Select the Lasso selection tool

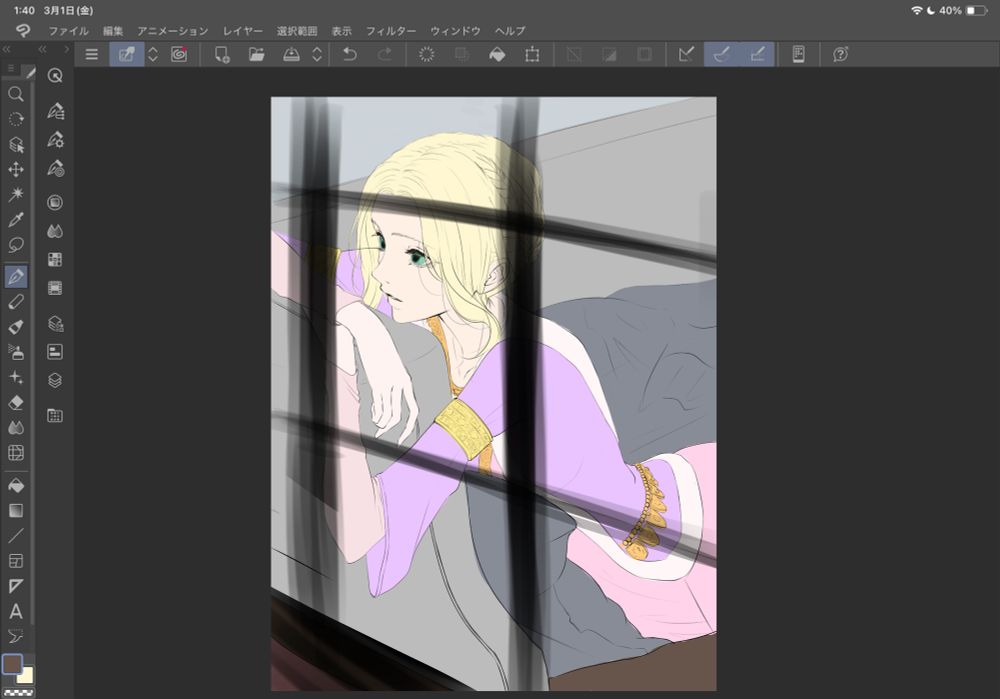(16, 245)
